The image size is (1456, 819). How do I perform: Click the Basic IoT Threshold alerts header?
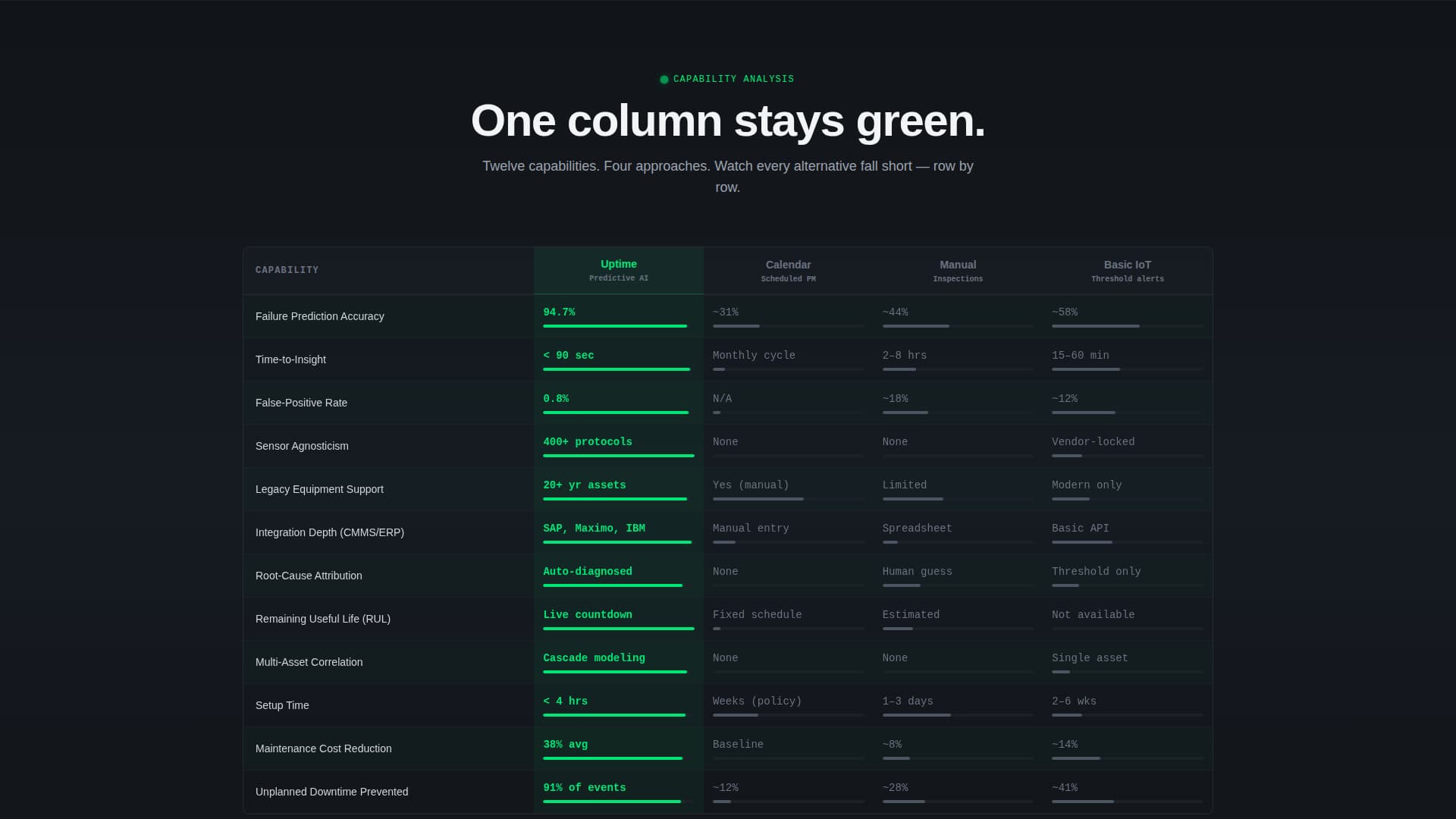coord(1128,270)
